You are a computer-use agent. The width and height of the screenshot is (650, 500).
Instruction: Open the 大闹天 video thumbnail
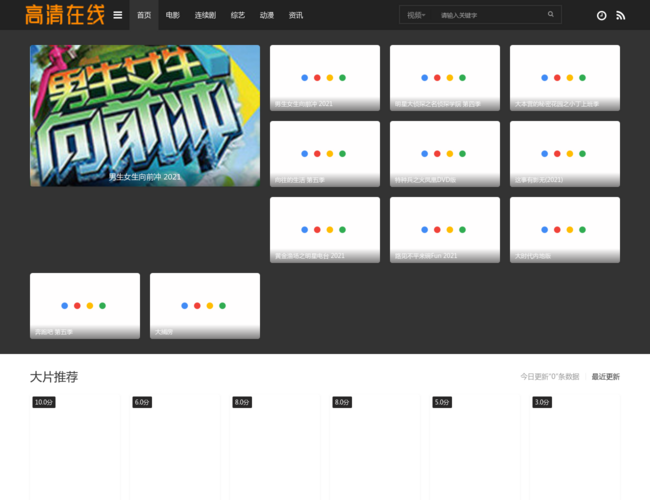(205, 305)
